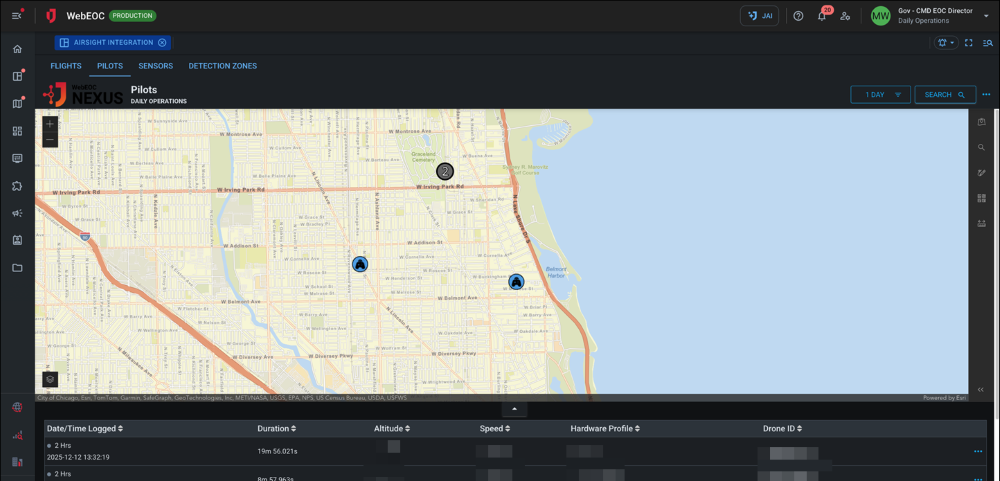Open the Home icon in left sidebar
The image size is (1000, 481).
[x=17, y=49]
